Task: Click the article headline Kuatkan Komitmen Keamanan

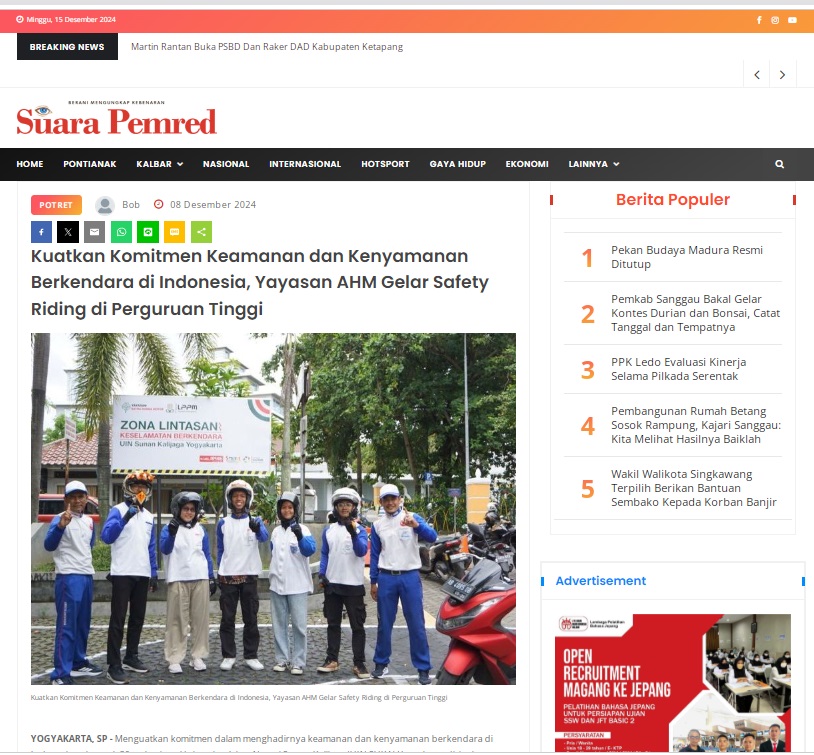Action: pos(260,282)
